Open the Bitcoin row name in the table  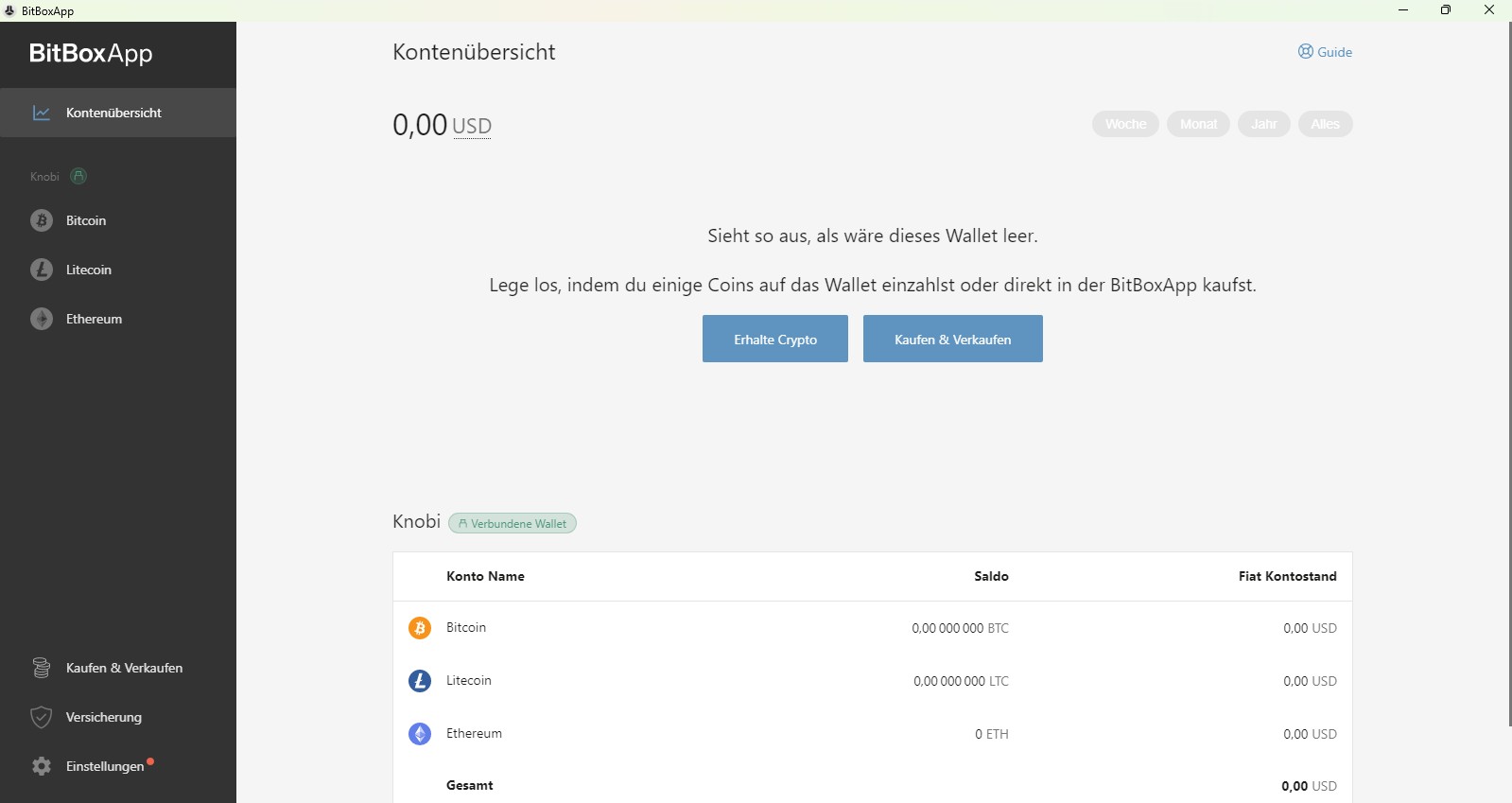[x=466, y=627]
